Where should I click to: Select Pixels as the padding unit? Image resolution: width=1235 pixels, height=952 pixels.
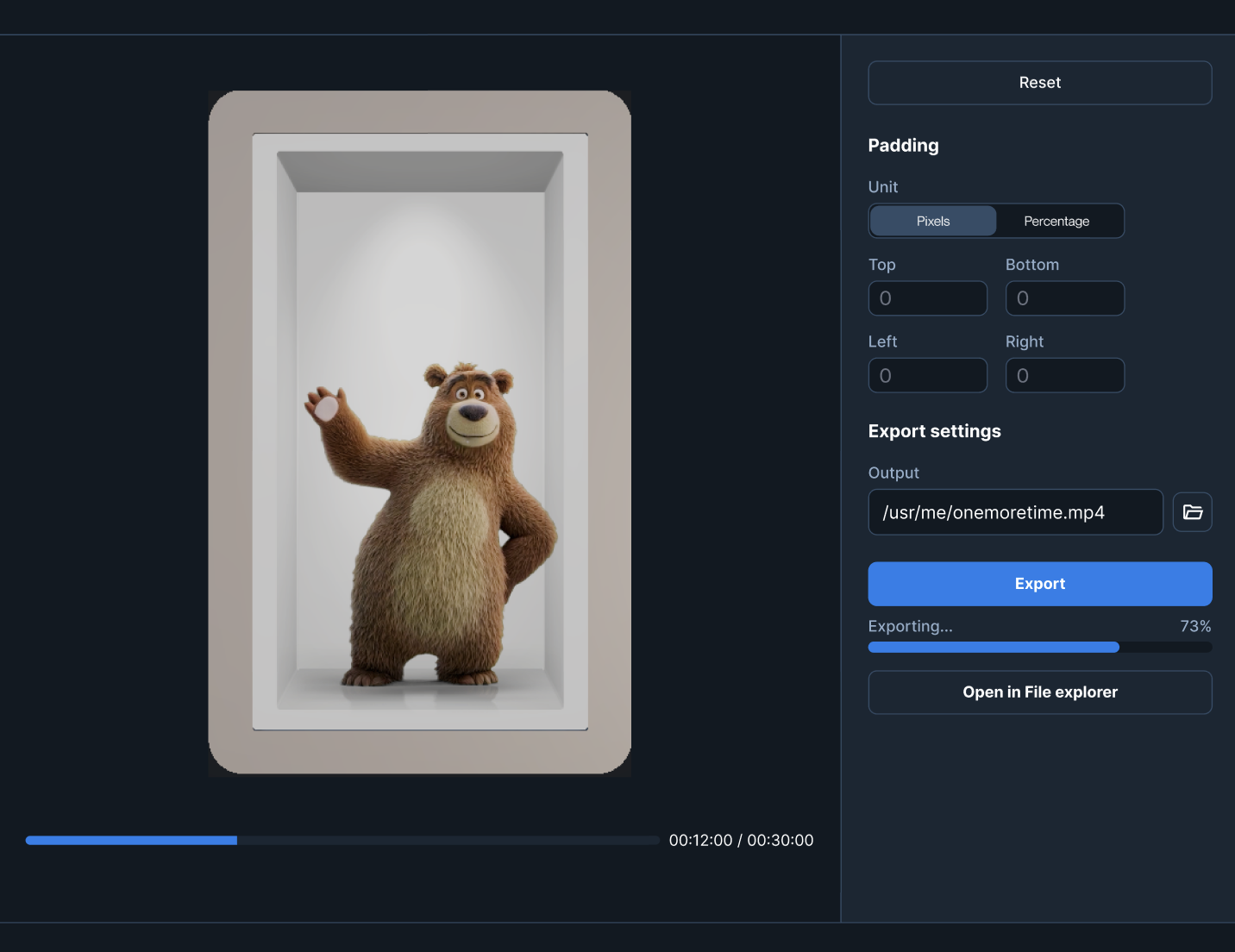click(932, 221)
